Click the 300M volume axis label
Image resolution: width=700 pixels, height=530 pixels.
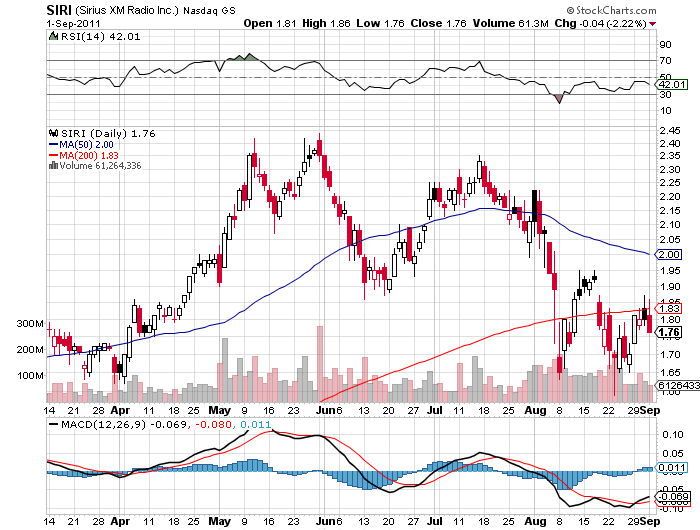(x=30, y=324)
